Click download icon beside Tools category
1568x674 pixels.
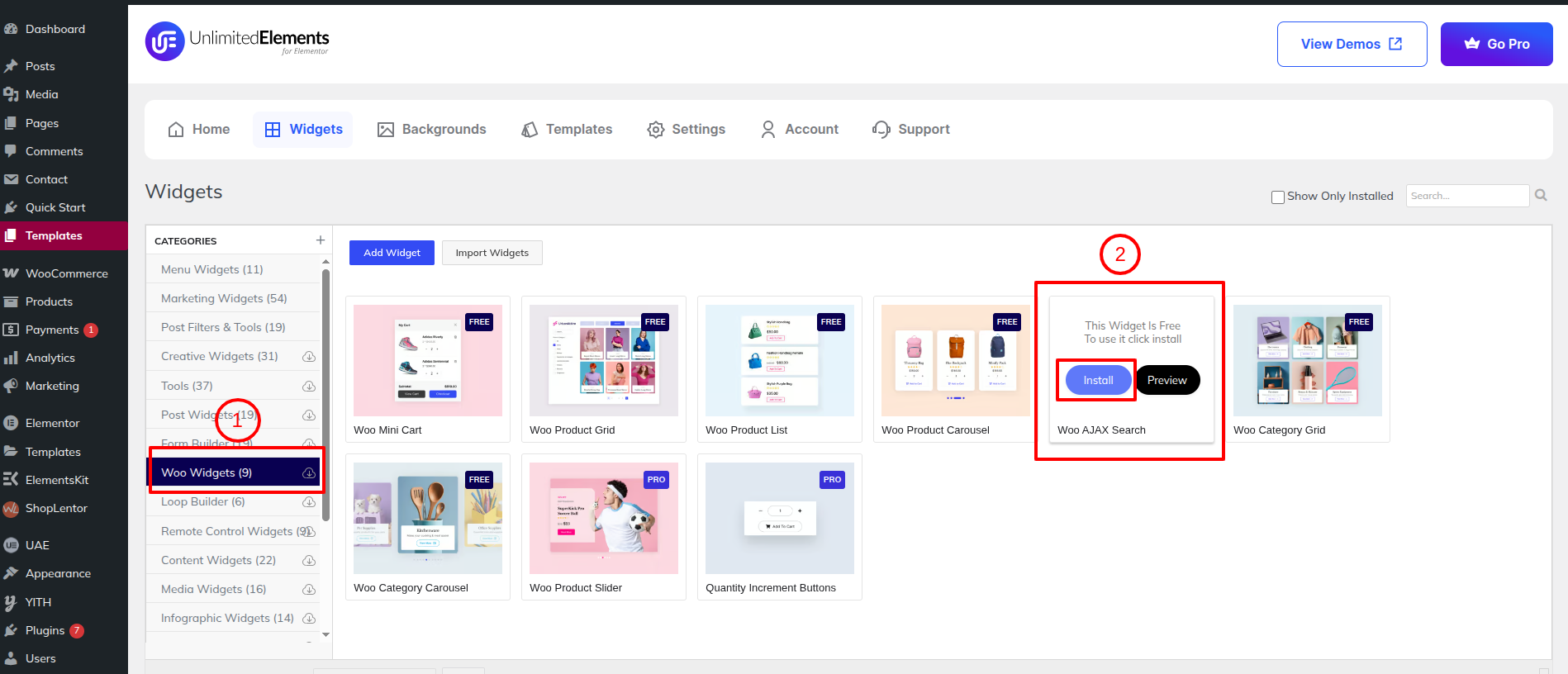coord(309,387)
